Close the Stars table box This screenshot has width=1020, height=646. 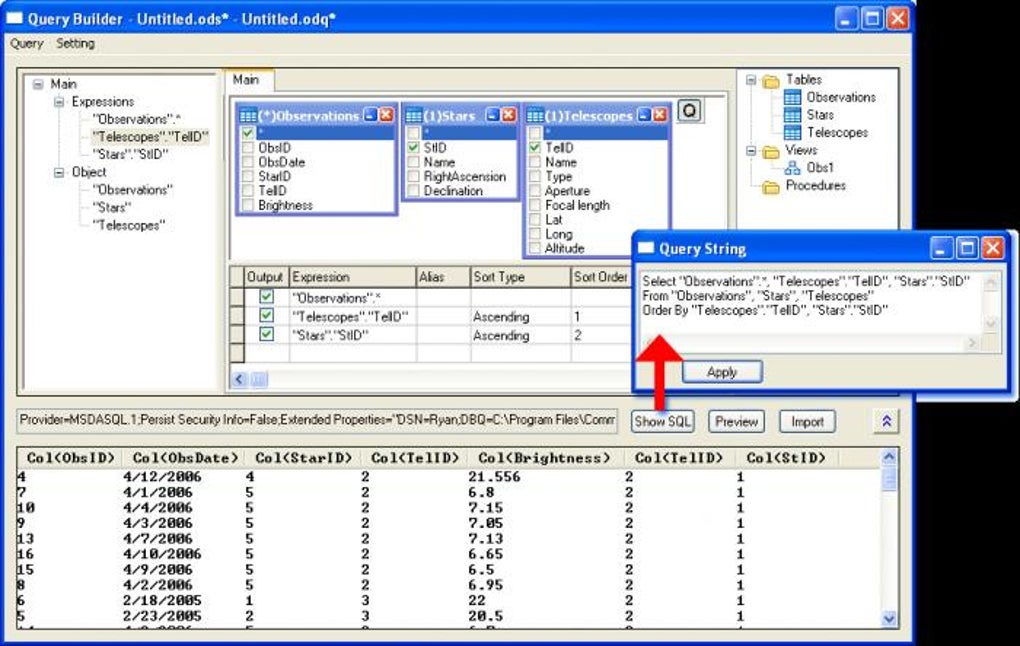509,115
